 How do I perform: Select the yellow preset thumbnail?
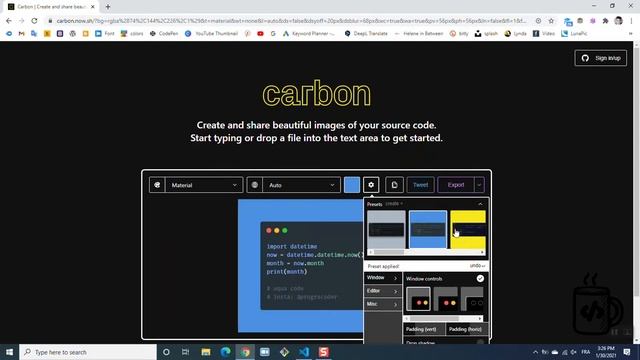coord(468,229)
